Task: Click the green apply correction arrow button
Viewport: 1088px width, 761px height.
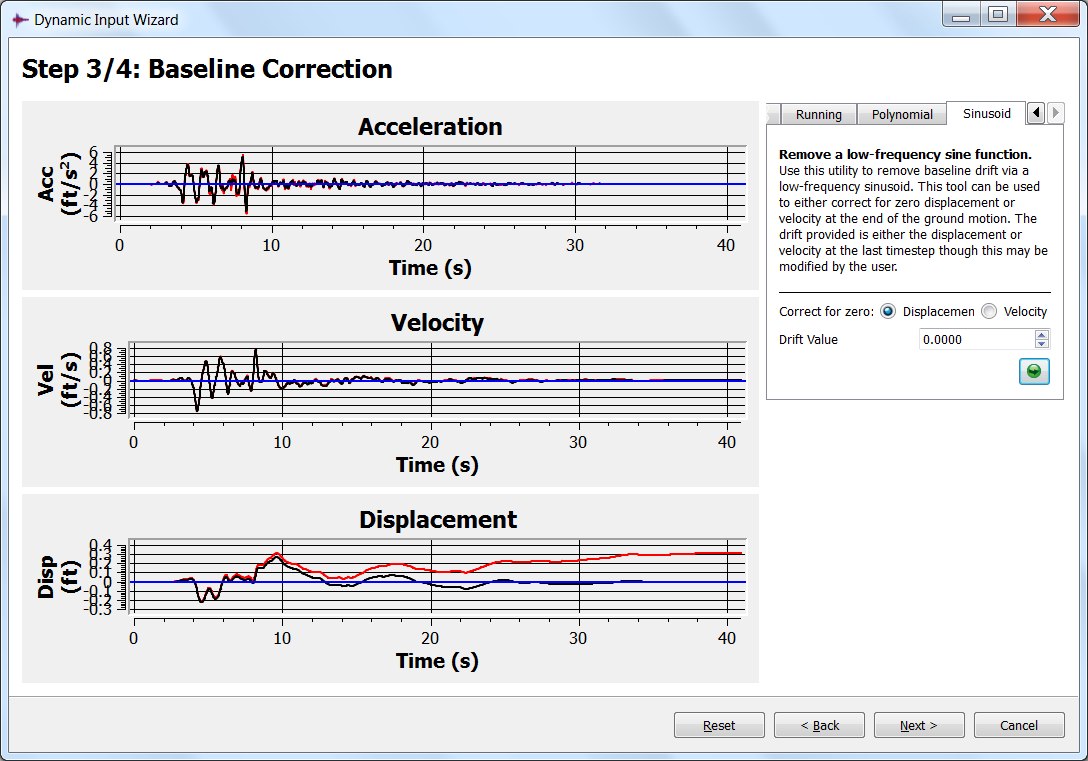Action: click(1034, 371)
